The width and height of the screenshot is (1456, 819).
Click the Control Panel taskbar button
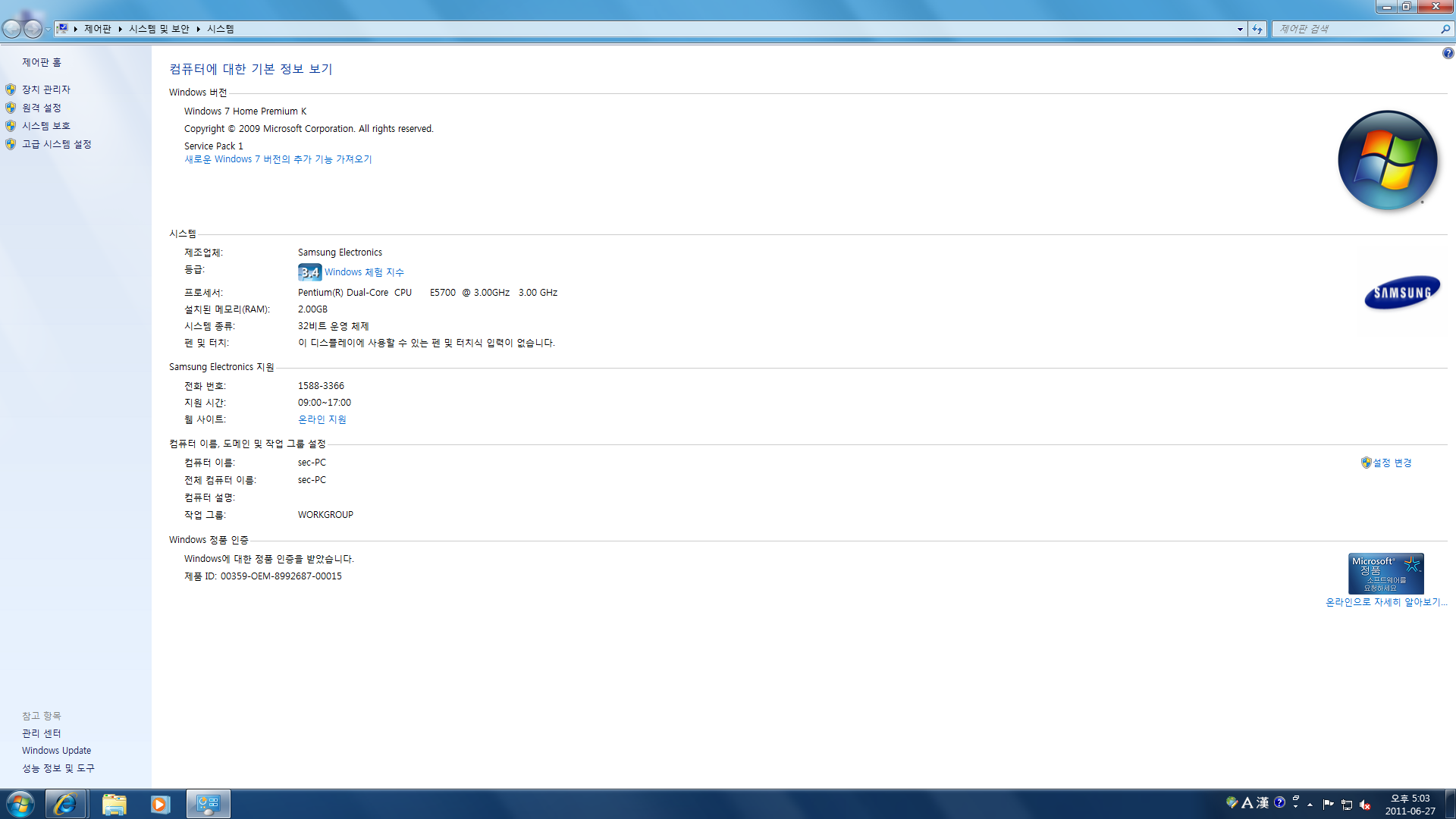[x=209, y=804]
